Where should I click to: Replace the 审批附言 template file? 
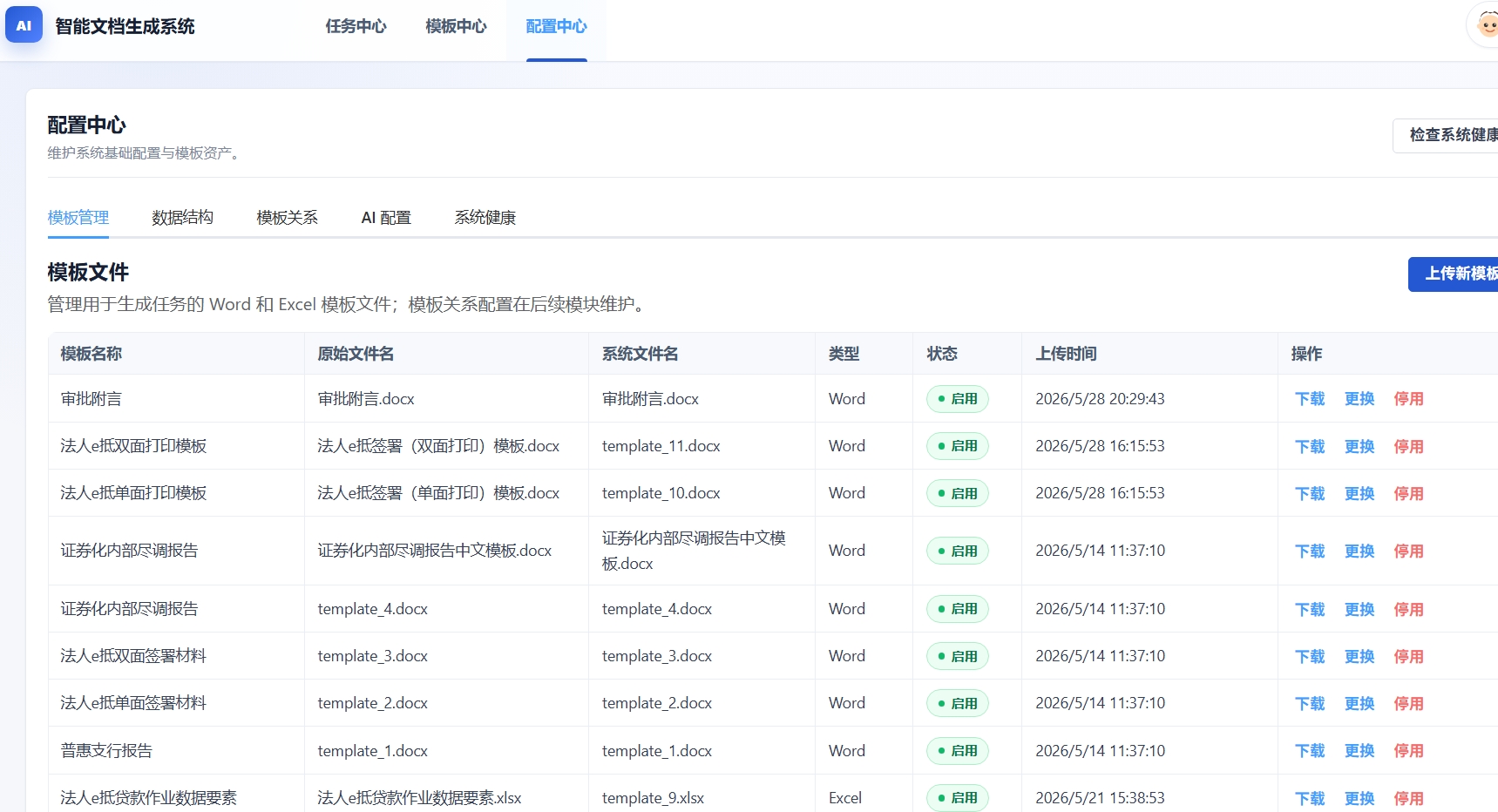[1359, 399]
